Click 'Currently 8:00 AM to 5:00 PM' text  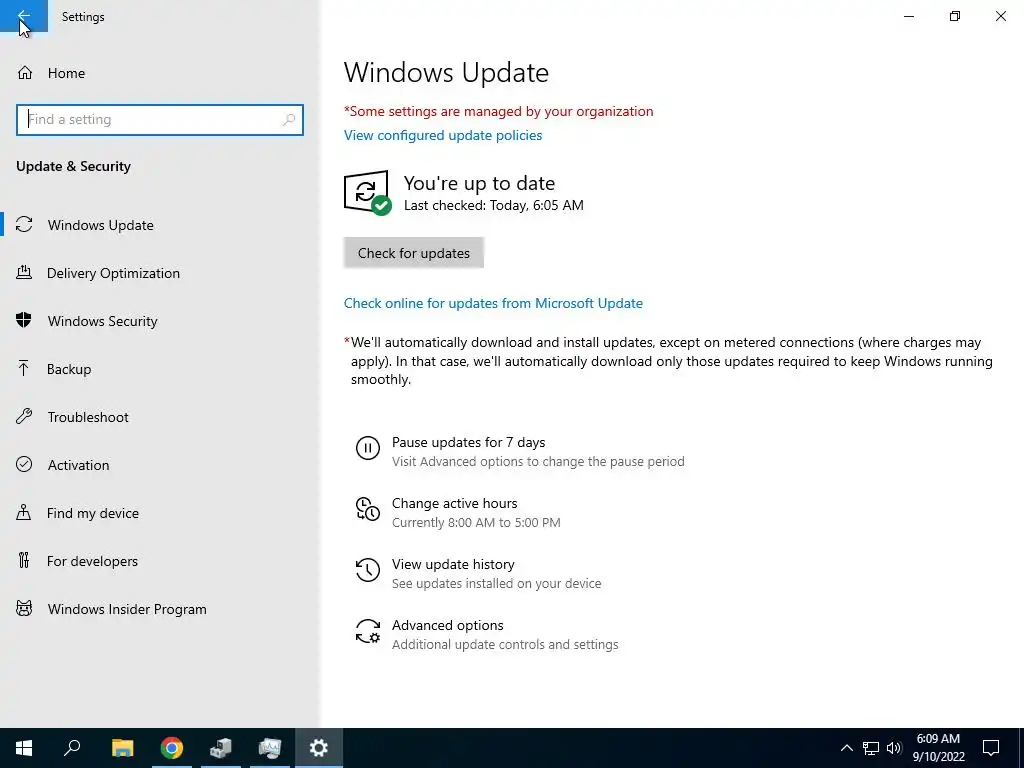[x=476, y=522]
